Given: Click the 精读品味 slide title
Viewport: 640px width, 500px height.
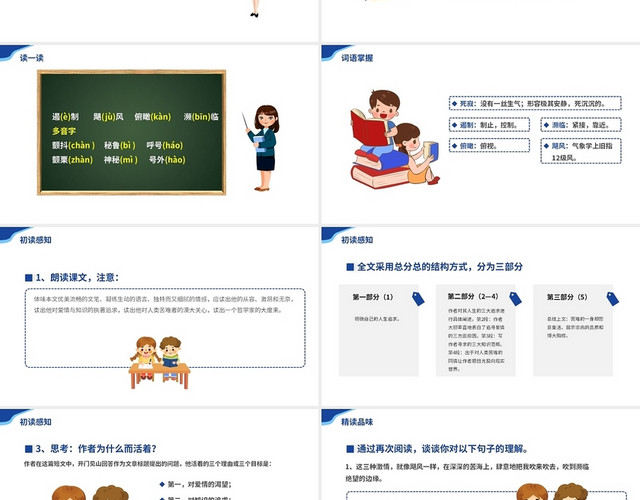Looking at the screenshot, I should (357, 422).
